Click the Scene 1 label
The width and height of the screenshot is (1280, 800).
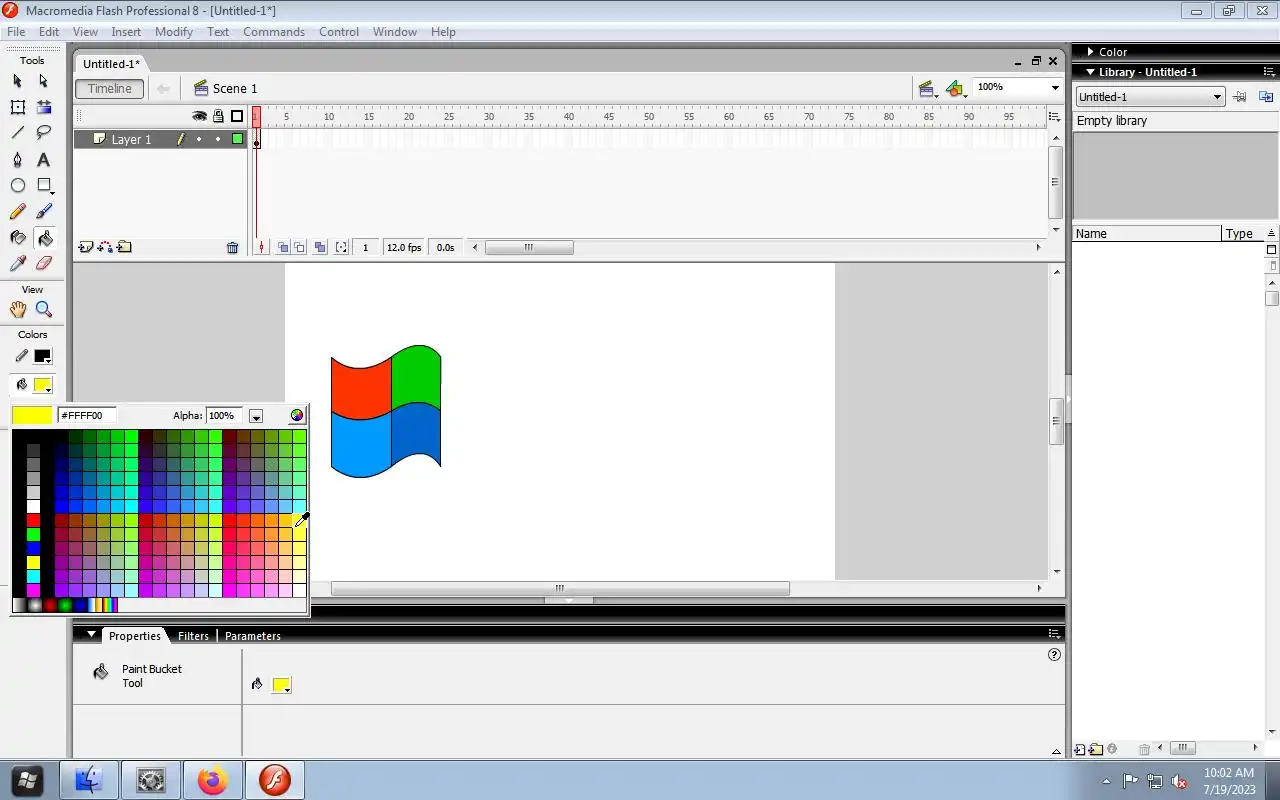pos(235,89)
